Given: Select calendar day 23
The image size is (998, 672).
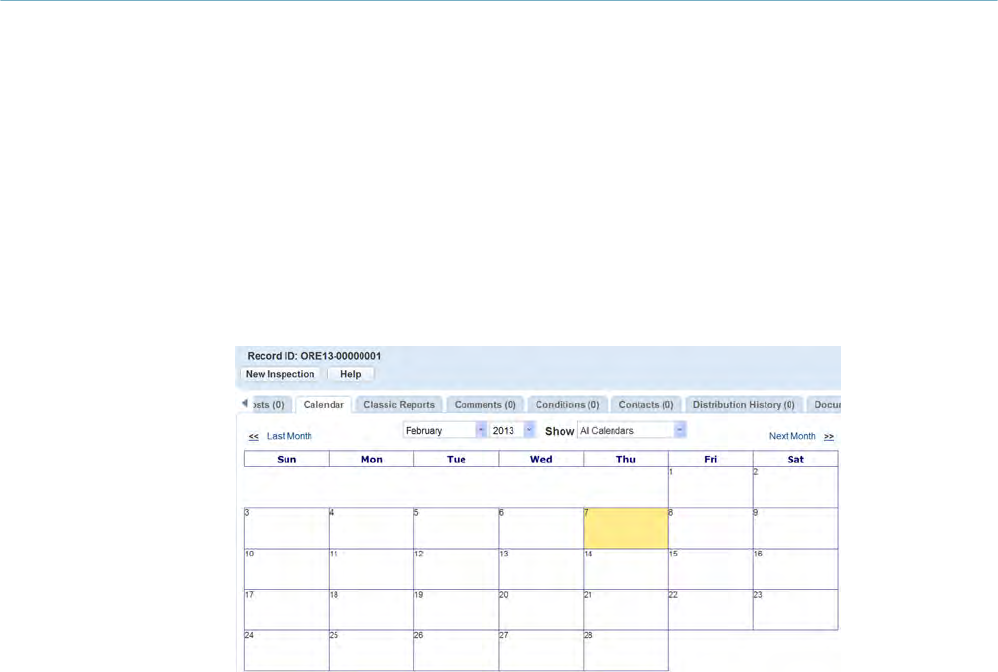Looking at the screenshot, I should [796, 610].
